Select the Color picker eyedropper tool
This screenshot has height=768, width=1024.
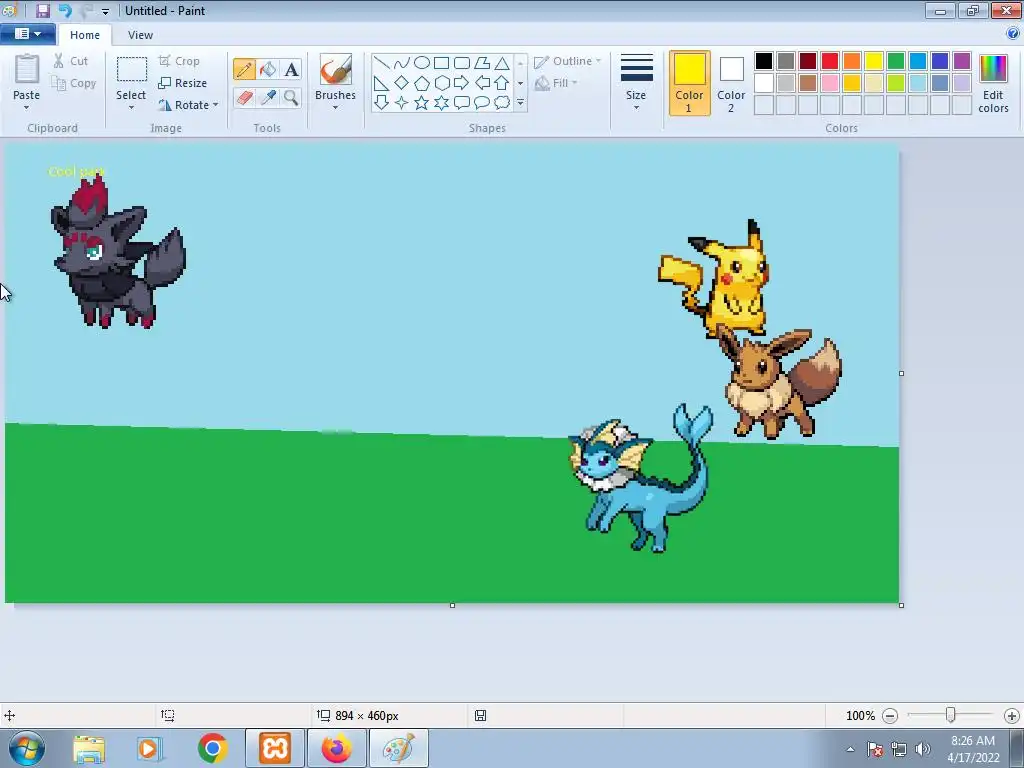pos(268,98)
